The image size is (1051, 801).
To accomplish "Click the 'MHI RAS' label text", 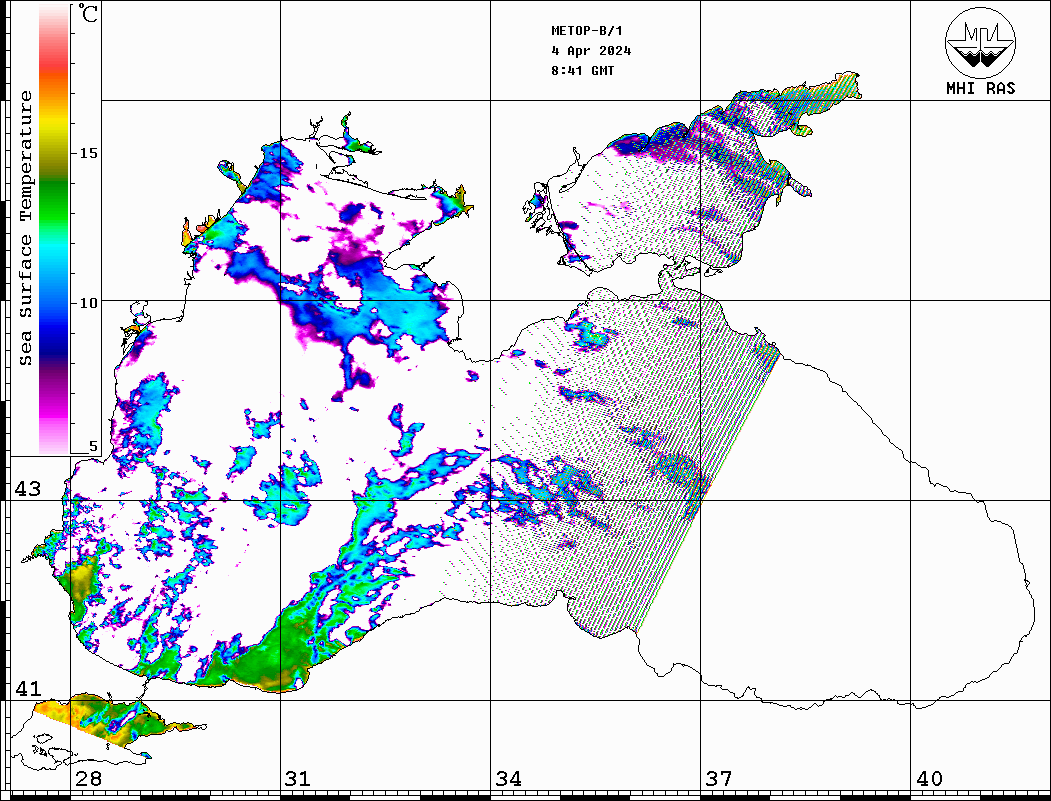I will point(981,88).
